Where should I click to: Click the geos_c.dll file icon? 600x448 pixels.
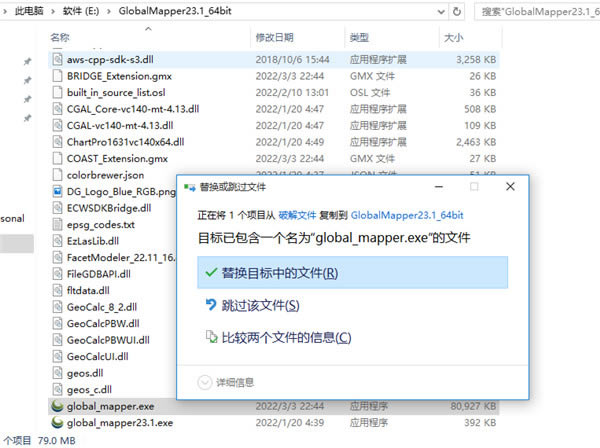57,389
